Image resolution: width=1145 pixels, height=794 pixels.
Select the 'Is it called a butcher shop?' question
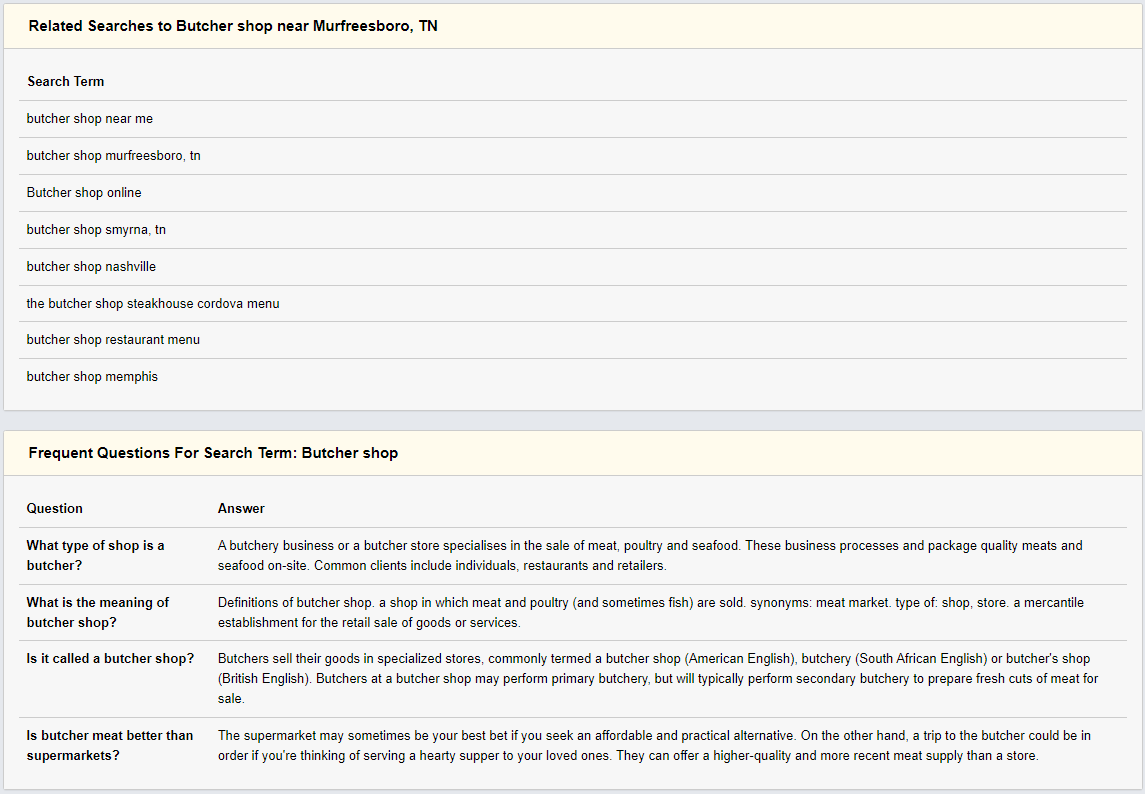(x=110, y=659)
